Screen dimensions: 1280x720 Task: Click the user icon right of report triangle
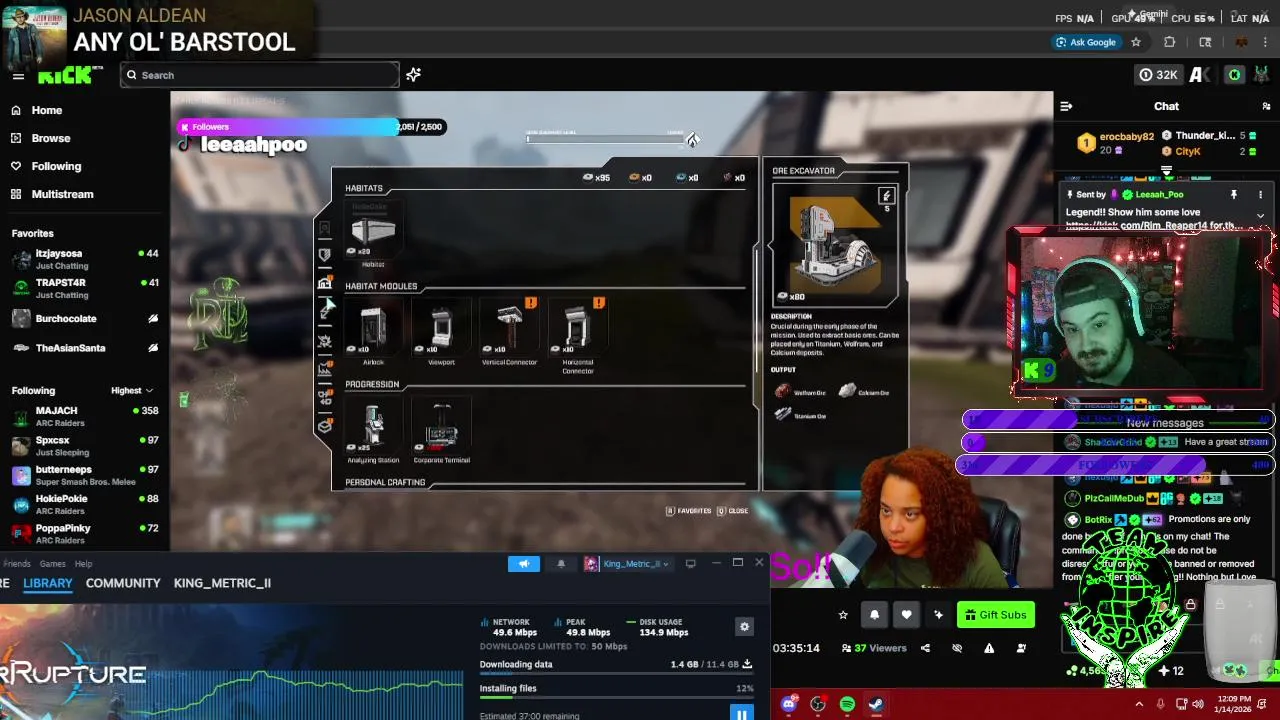[1021, 648]
